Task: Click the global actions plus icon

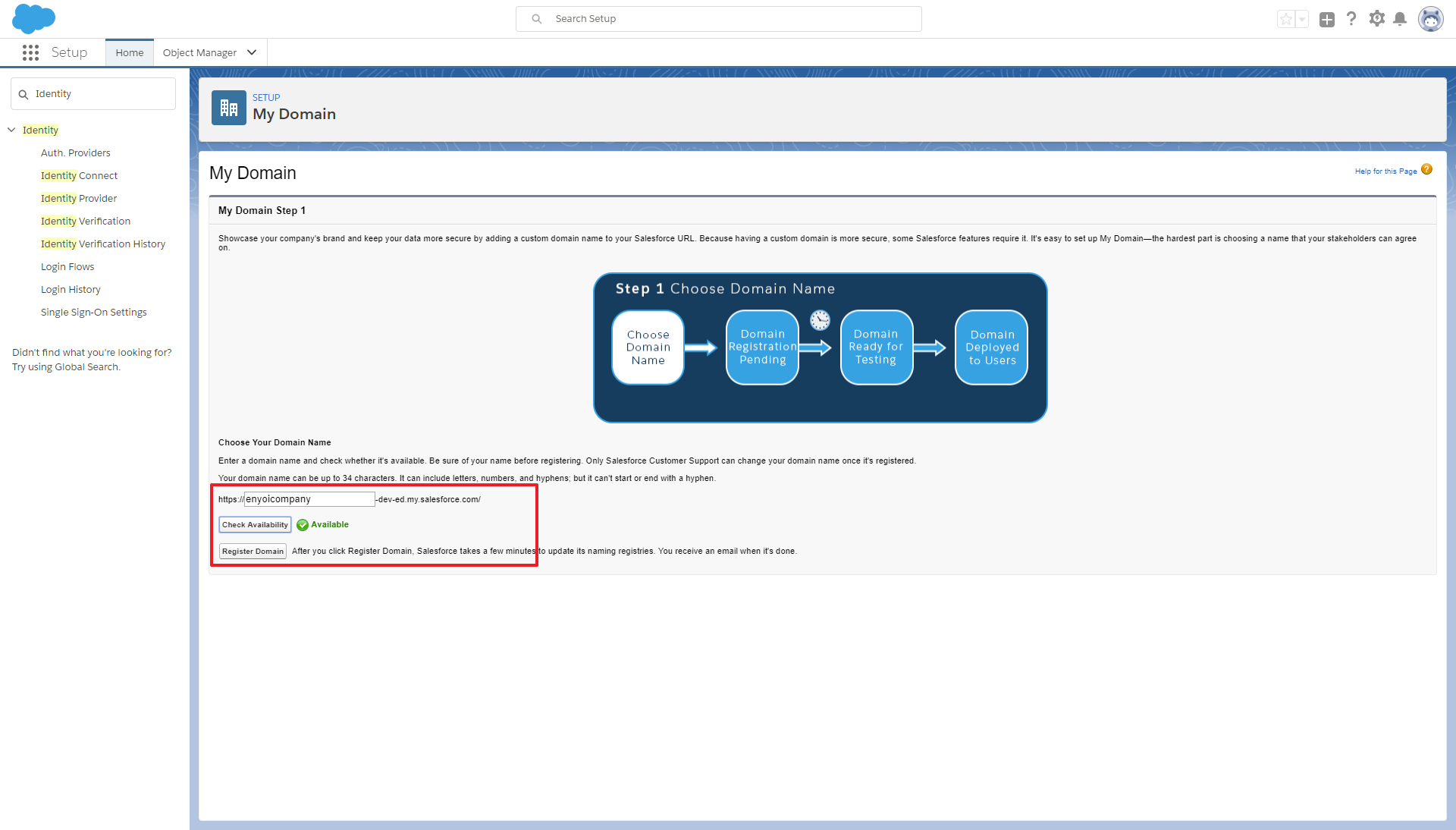Action: (x=1327, y=20)
